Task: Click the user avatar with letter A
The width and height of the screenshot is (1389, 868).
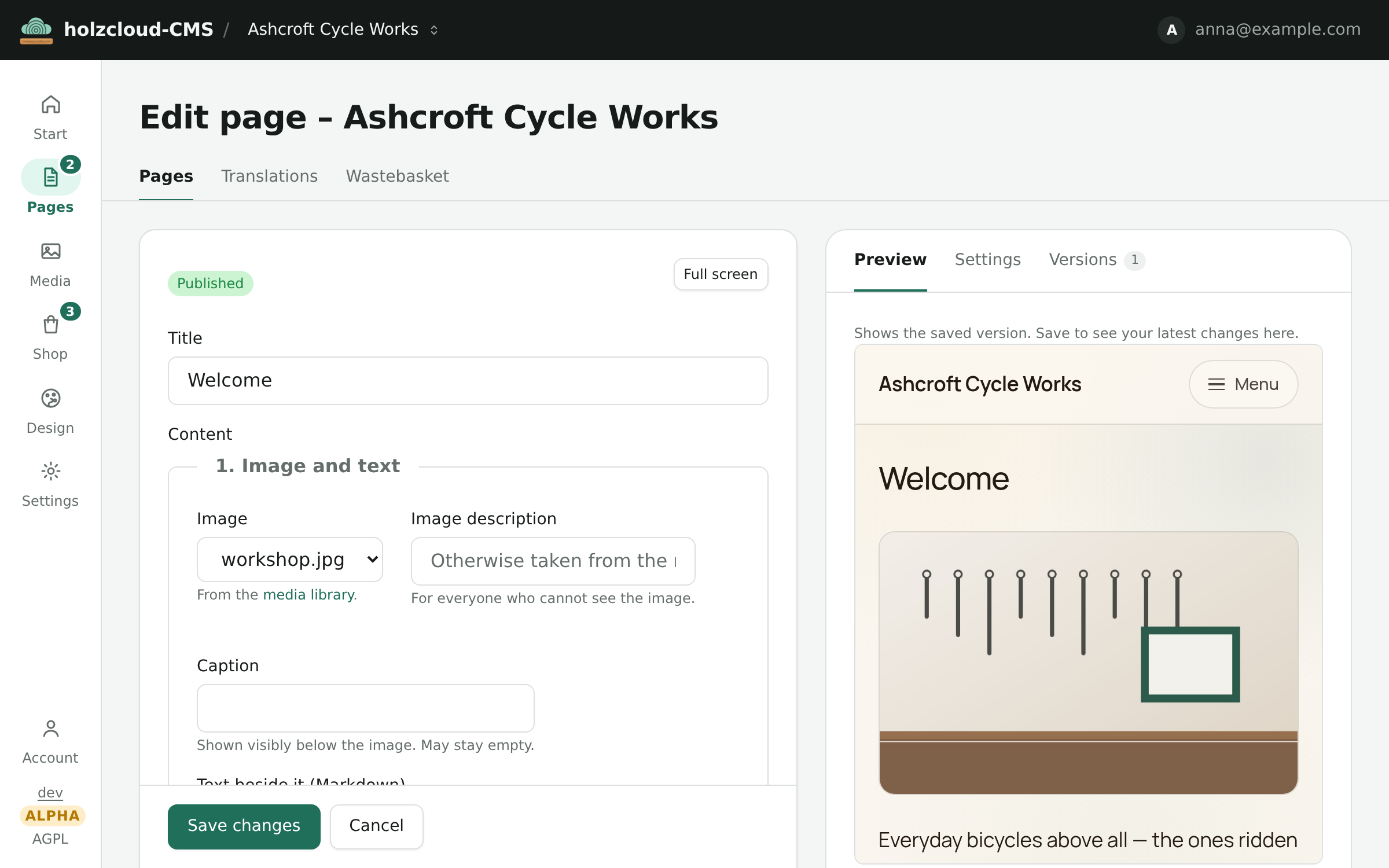Action: tap(1171, 30)
